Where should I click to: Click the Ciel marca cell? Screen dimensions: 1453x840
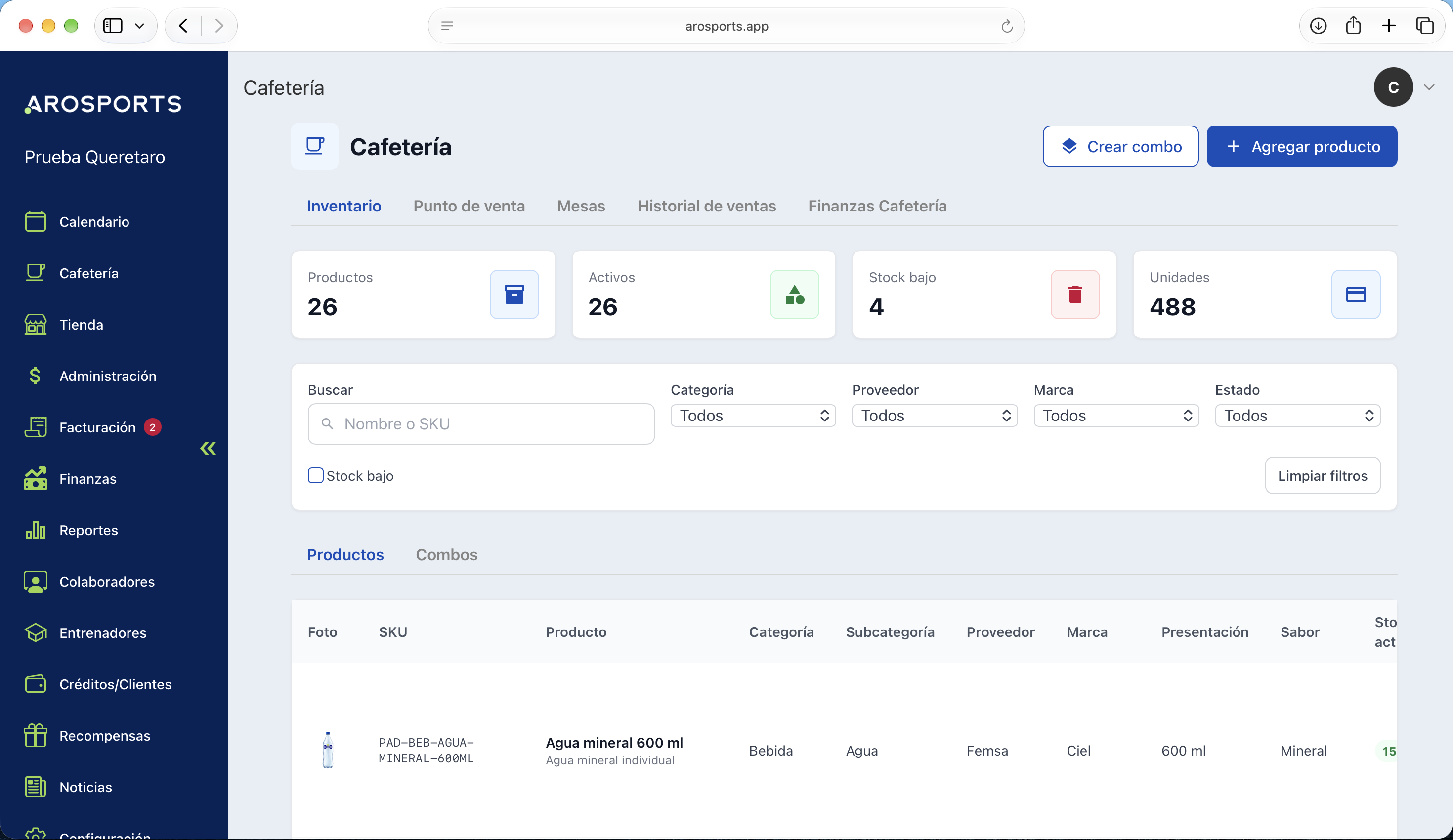(x=1078, y=751)
